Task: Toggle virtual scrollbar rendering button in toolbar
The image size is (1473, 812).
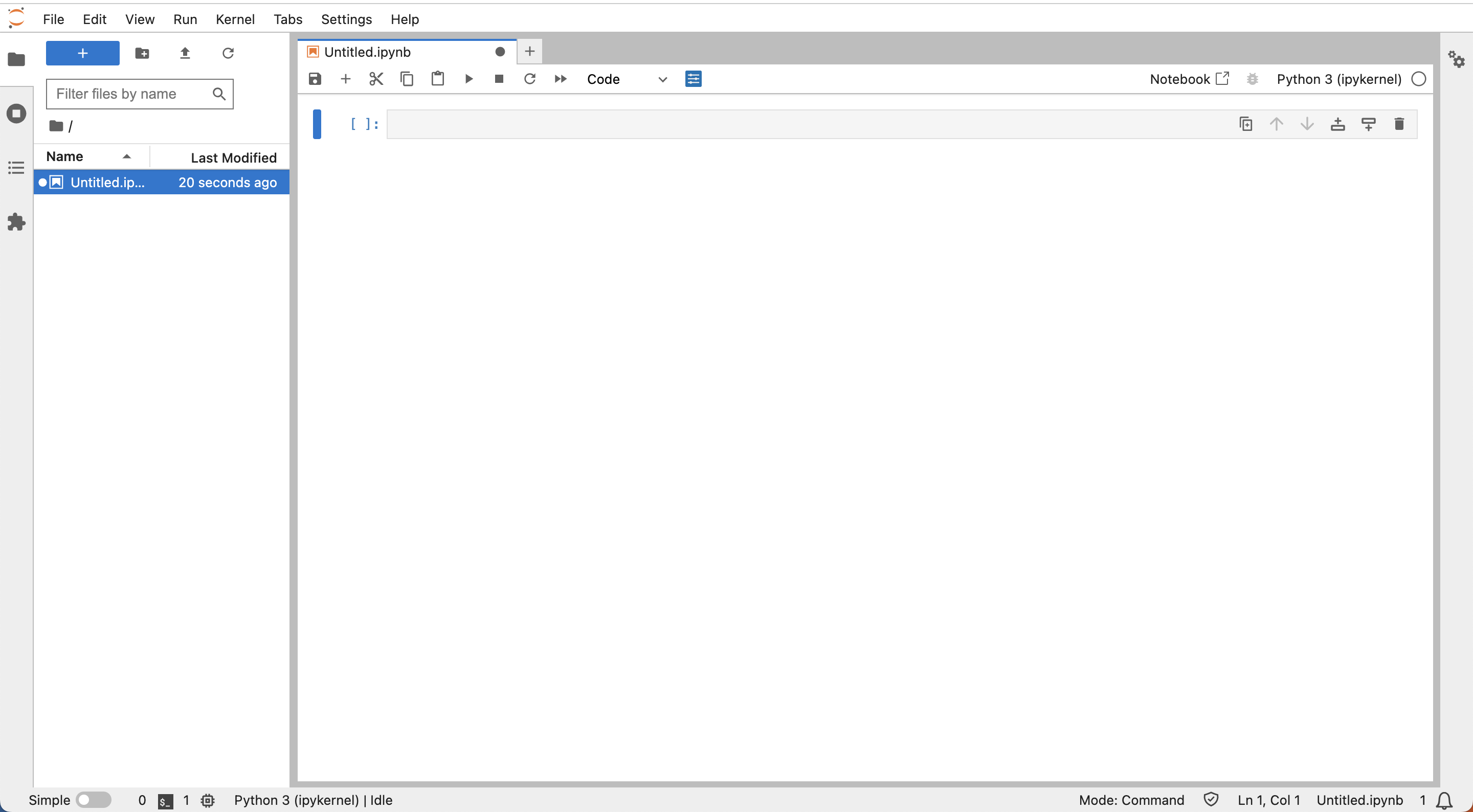Action: click(x=693, y=79)
